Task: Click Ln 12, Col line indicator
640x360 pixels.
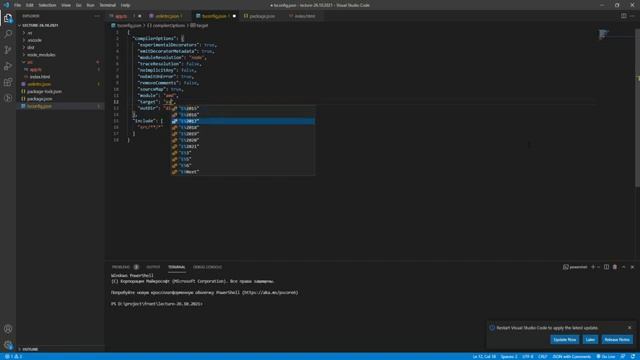Action: [484, 356]
